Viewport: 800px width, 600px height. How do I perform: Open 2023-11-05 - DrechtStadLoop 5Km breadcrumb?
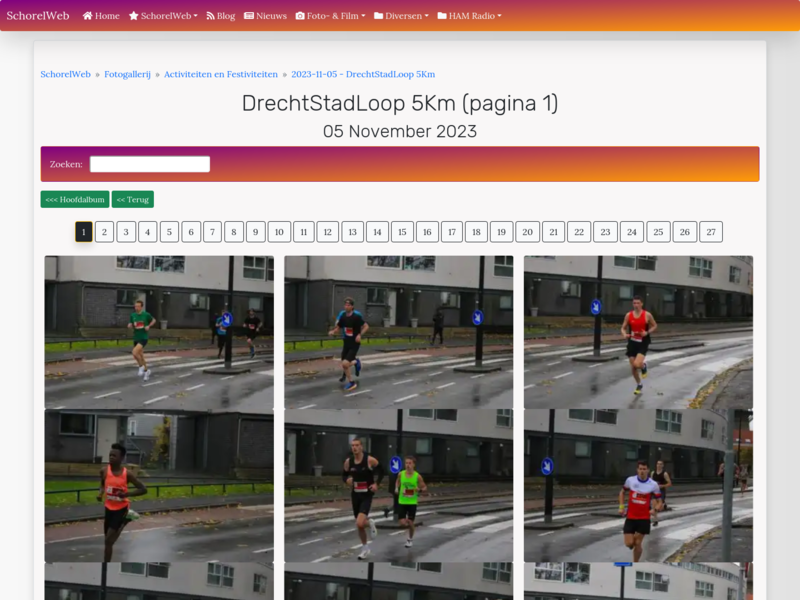tap(363, 74)
